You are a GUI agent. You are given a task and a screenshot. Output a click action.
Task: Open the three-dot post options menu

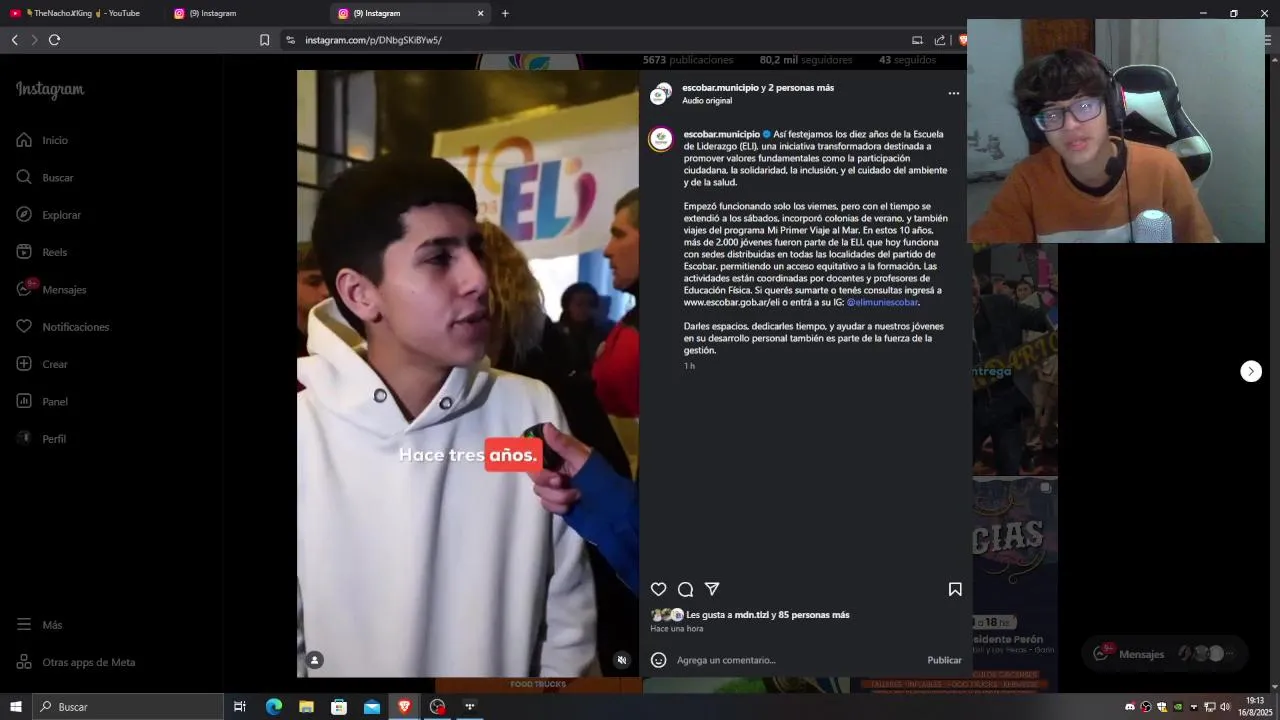[954, 93]
